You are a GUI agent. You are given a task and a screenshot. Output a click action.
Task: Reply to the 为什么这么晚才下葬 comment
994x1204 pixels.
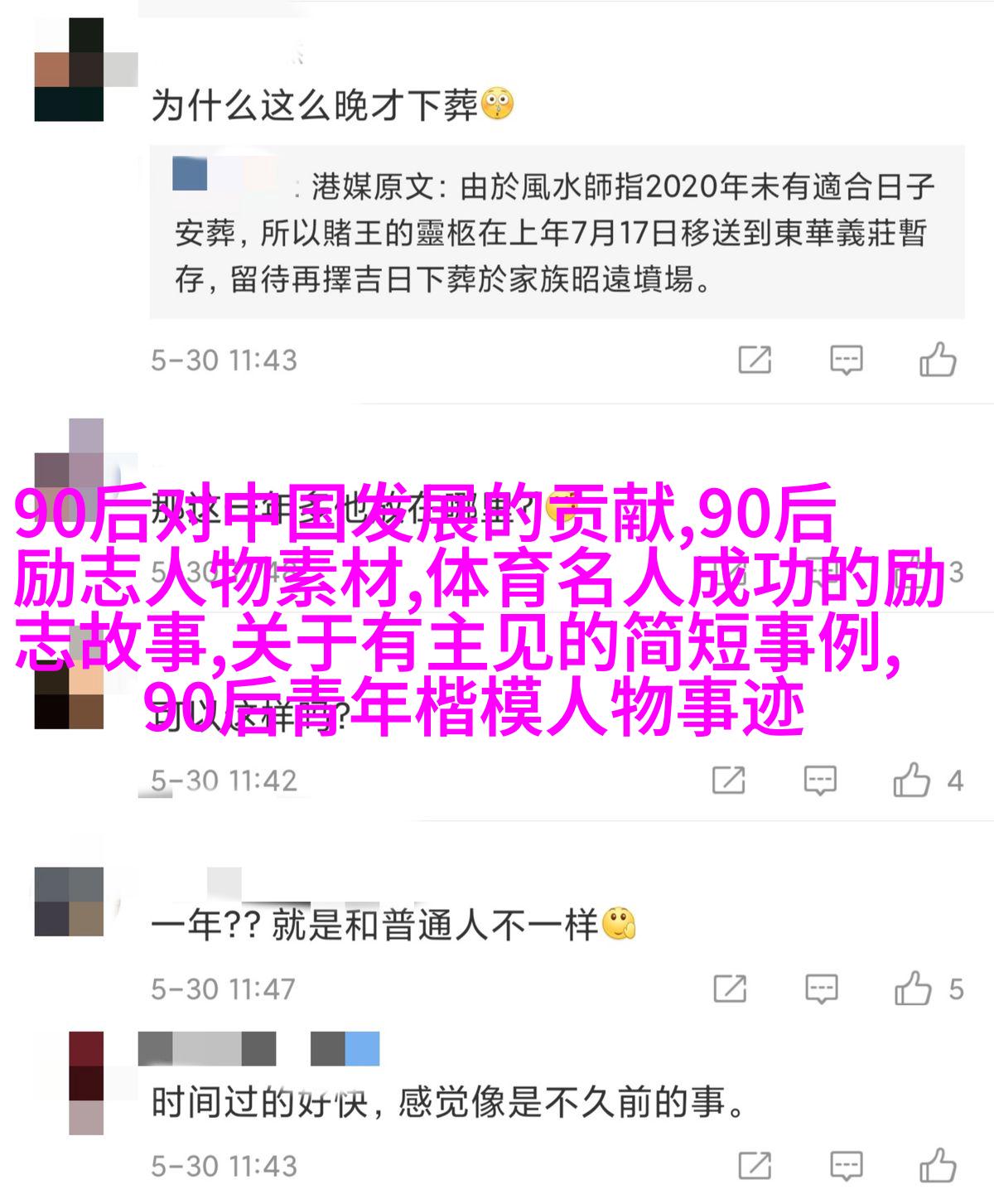pos(847,360)
